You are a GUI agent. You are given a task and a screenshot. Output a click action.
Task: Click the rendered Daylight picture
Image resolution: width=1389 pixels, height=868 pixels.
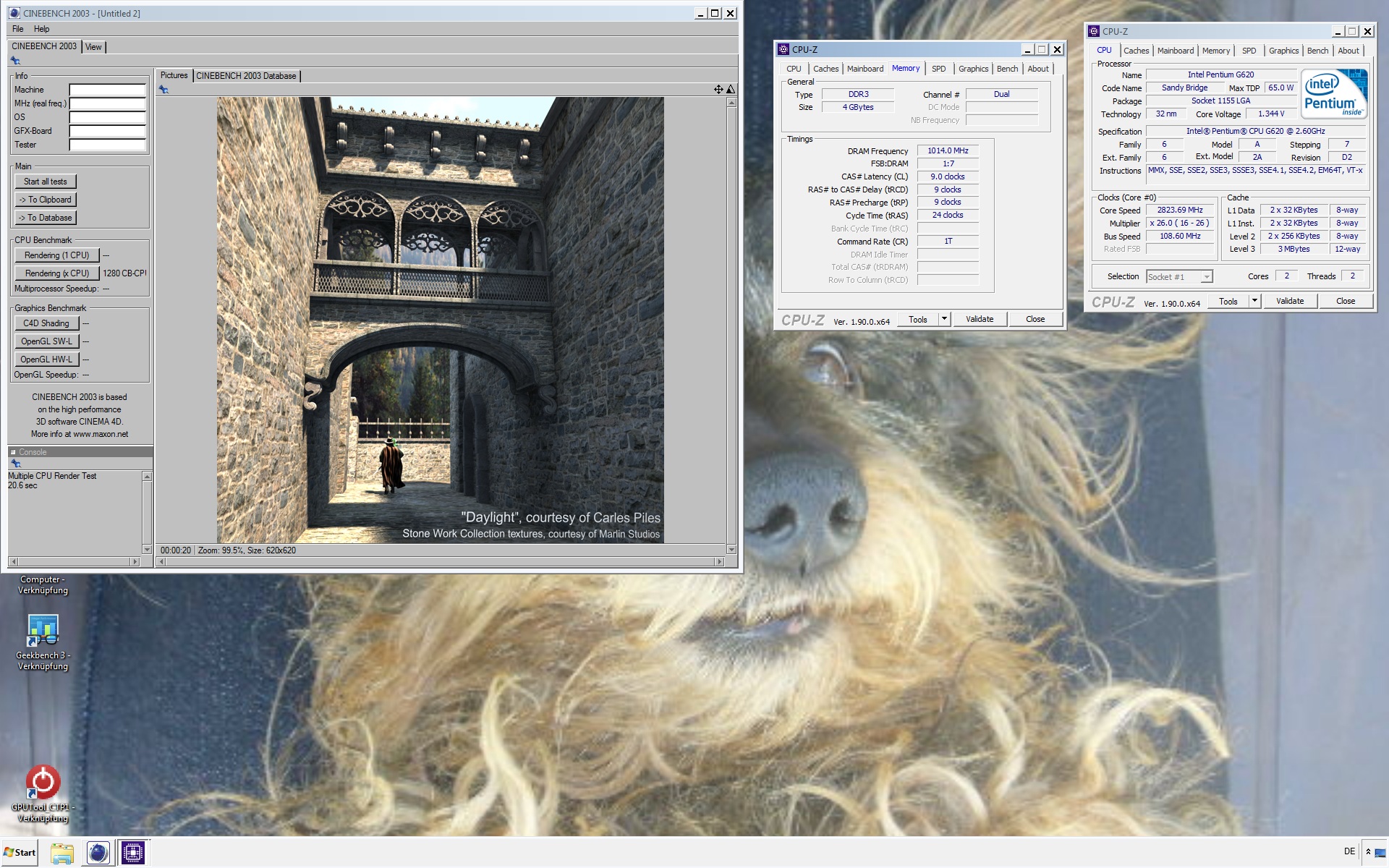point(440,320)
